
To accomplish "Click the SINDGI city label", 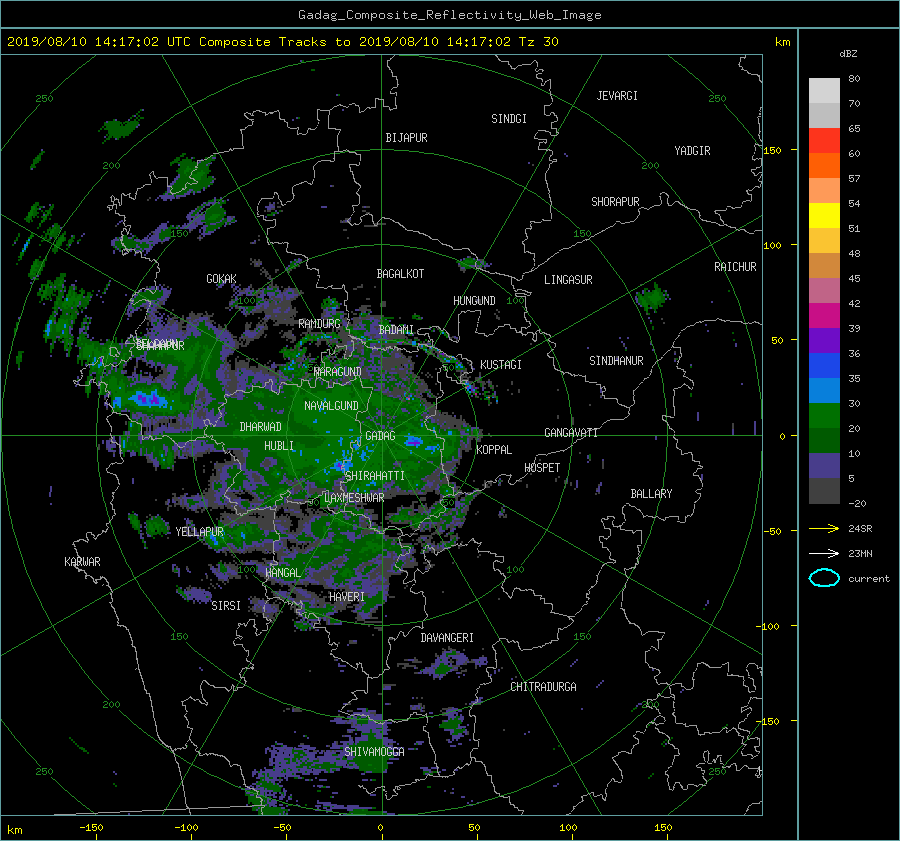I will pos(509,119).
